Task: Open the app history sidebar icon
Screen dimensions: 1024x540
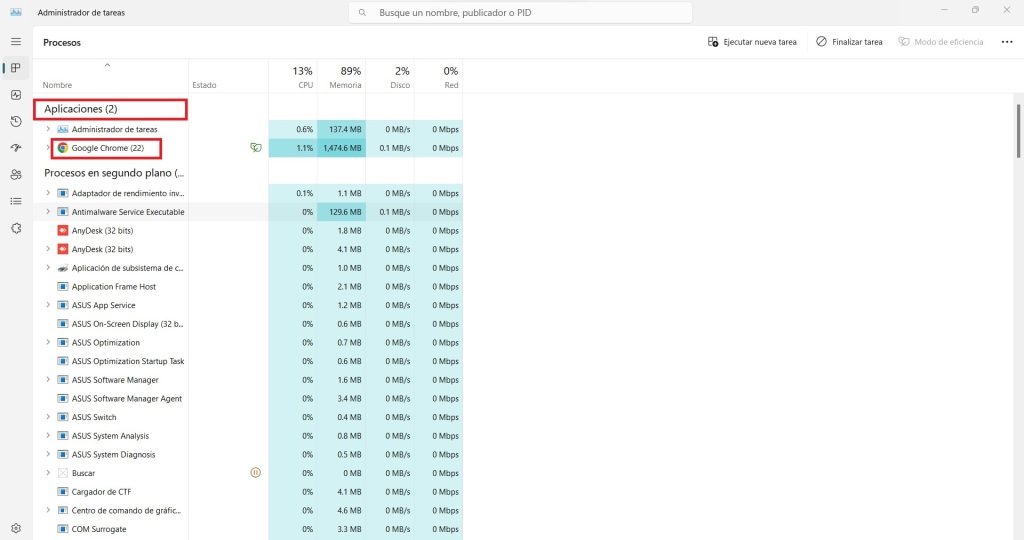Action: coord(16,121)
